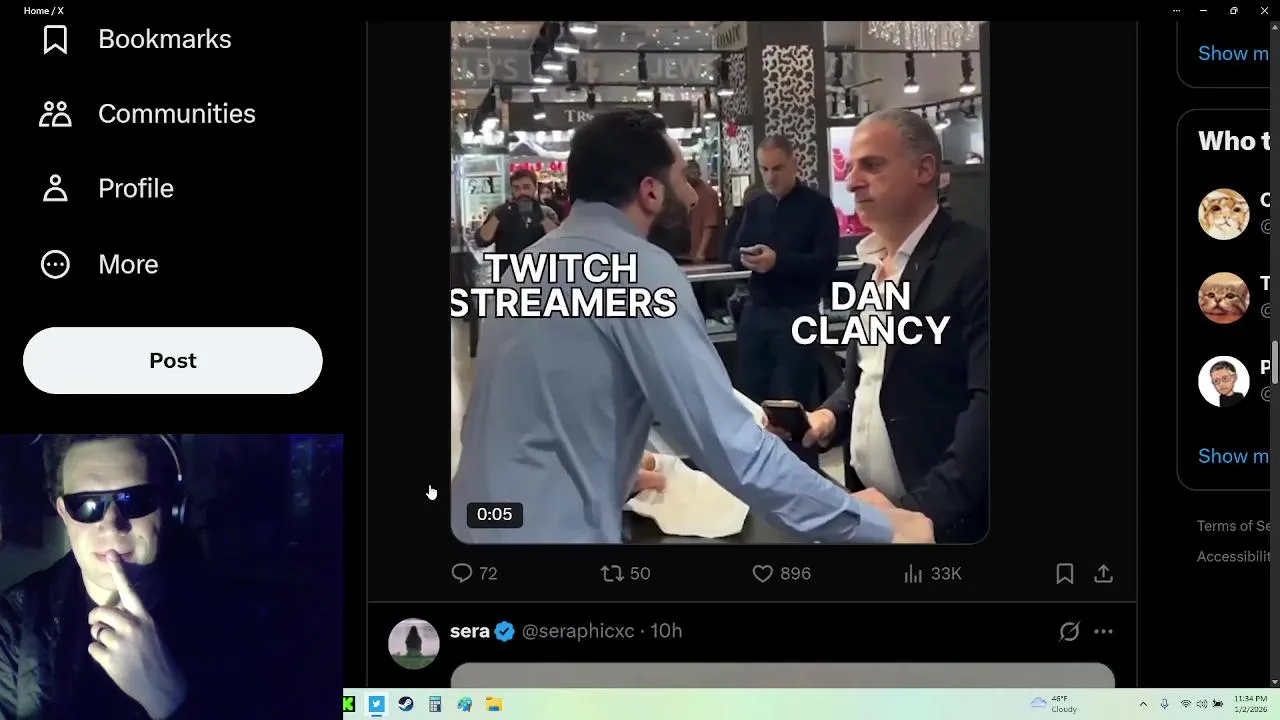Open the @seraphicxc handle link

pos(578,631)
